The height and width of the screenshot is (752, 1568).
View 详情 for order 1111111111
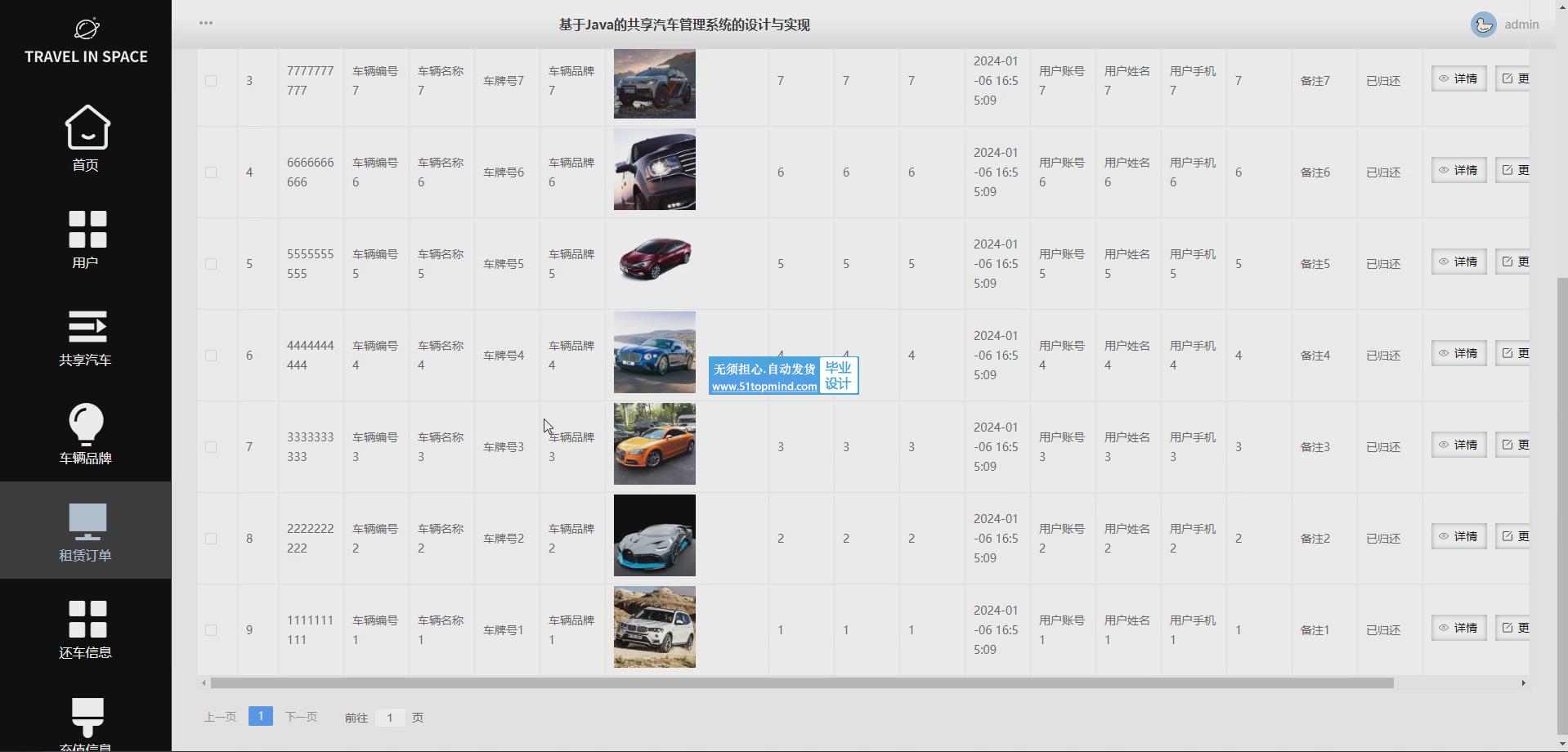click(x=1458, y=628)
